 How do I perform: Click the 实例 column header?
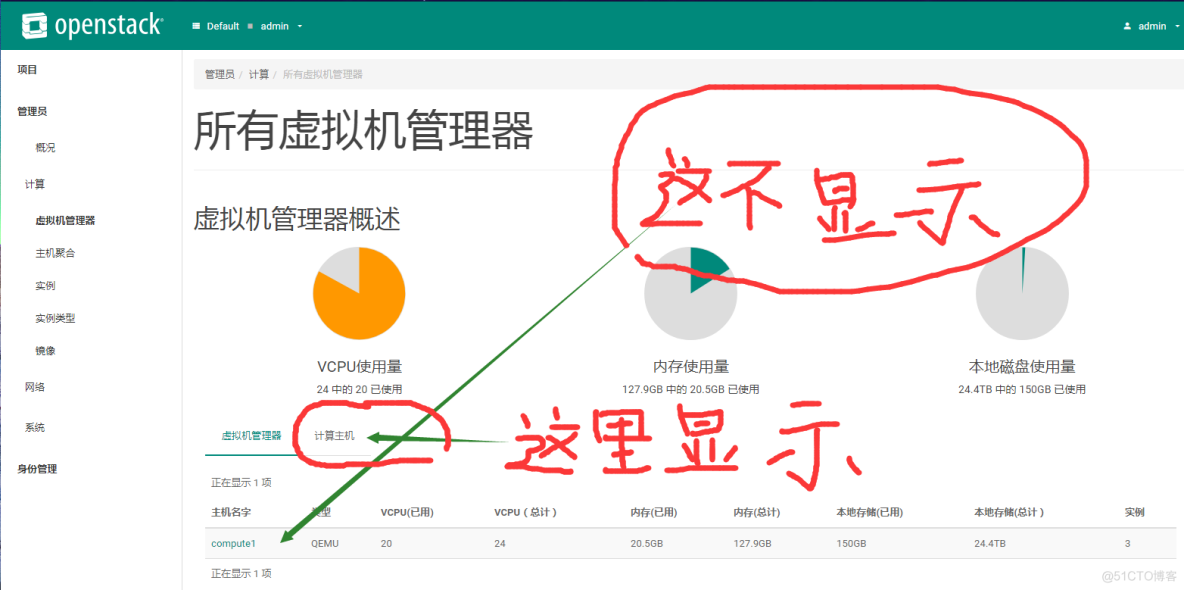[1135, 512]
